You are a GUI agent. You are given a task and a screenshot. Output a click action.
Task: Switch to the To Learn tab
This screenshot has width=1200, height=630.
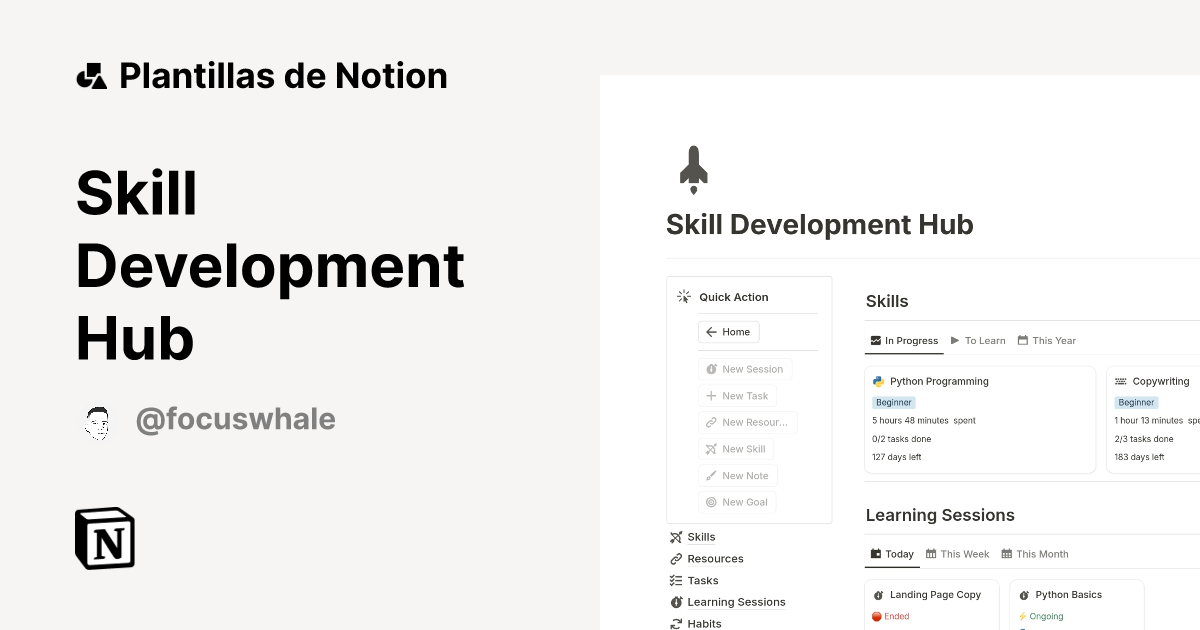(977, 340)
